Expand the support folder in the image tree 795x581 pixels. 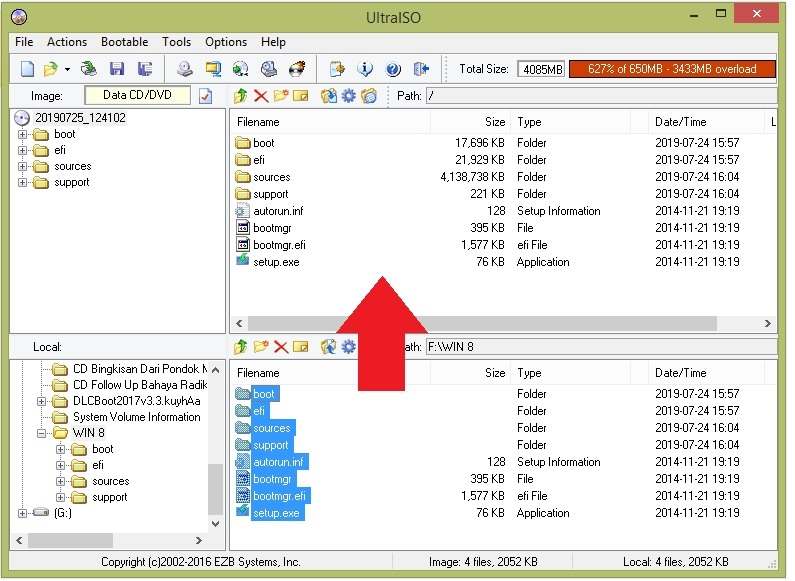[22, 183]
